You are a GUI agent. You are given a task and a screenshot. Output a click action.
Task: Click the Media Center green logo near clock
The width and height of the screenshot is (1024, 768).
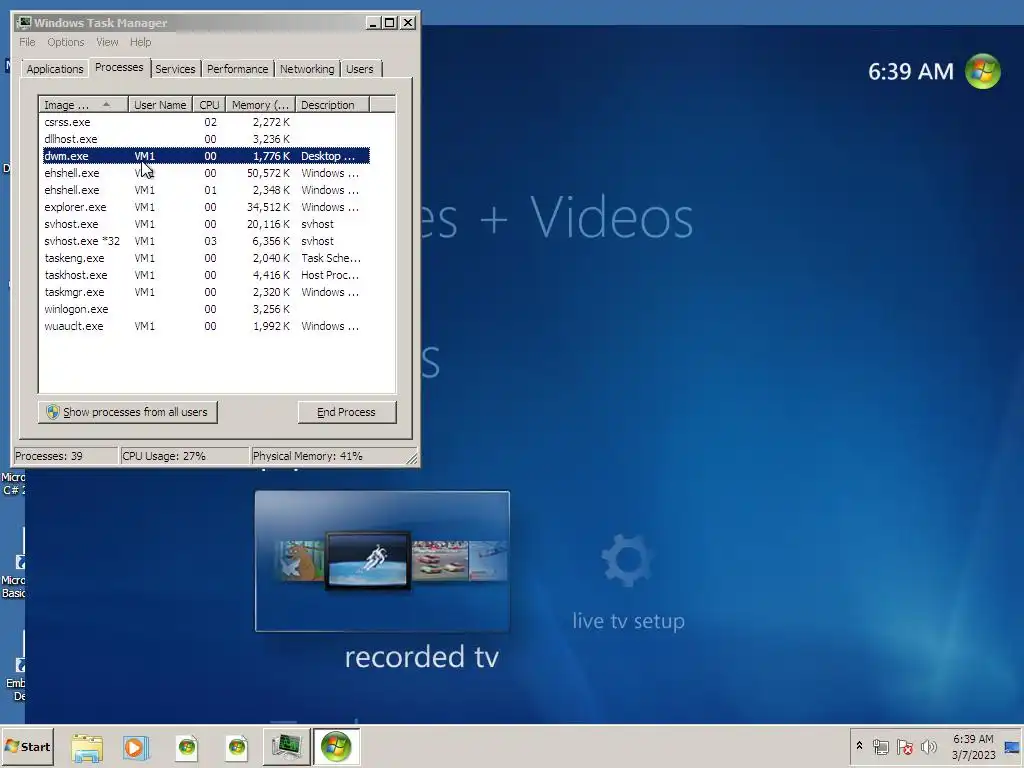tap(983, 71)
